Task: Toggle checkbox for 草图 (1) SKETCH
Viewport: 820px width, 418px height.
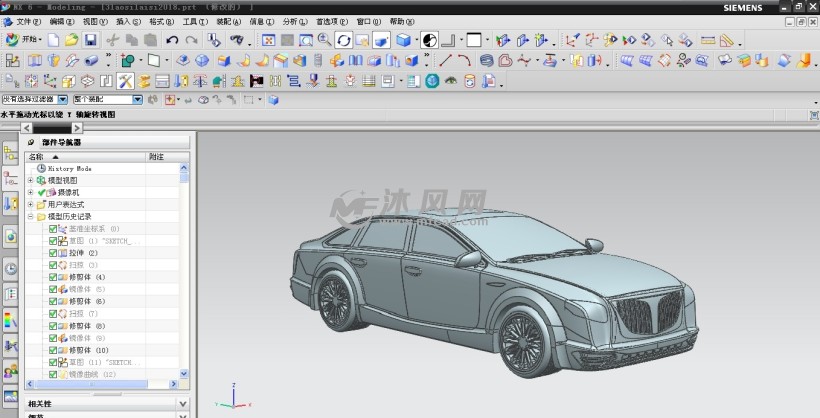Action: click(53, 241)
